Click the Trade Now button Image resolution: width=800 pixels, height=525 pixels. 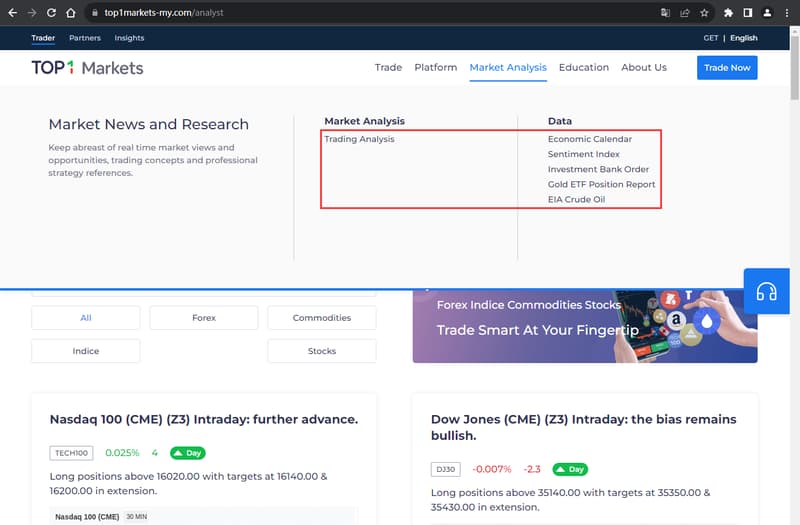pos(727,67)
